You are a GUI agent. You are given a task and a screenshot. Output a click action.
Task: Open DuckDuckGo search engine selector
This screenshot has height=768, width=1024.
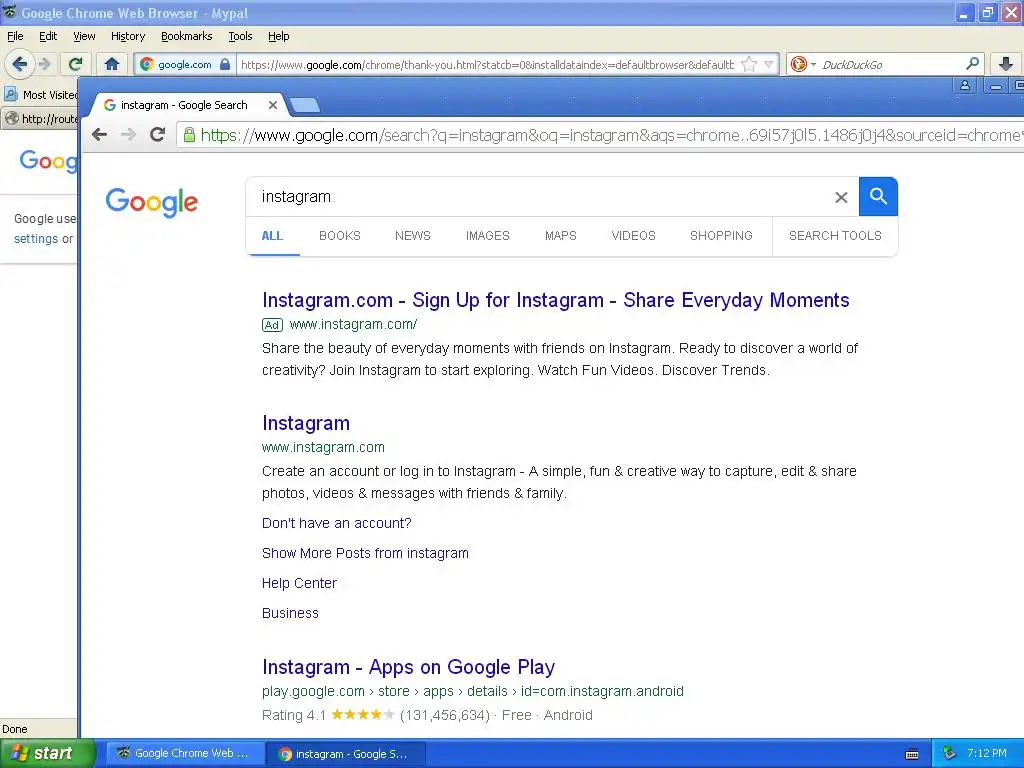[803, 64]
